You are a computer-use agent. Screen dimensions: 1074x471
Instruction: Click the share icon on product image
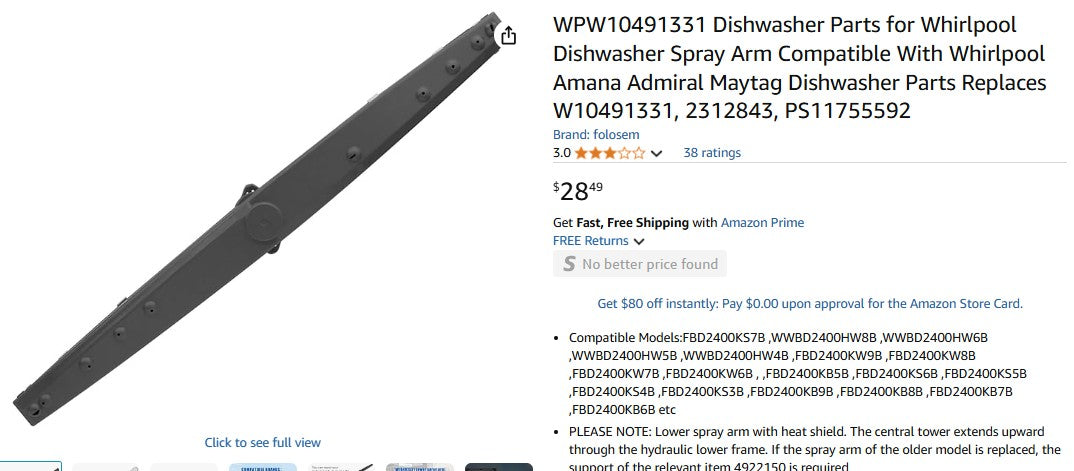coord(508,35)
